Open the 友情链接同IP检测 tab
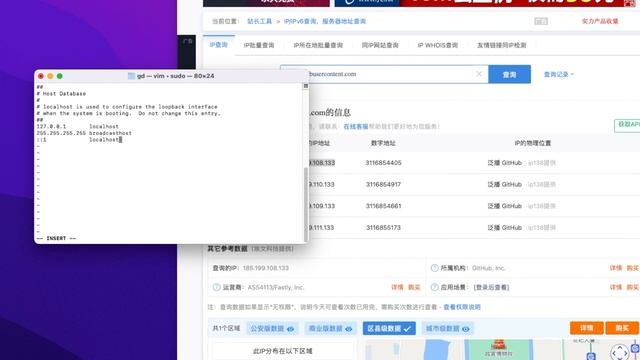 pos(502,45)
